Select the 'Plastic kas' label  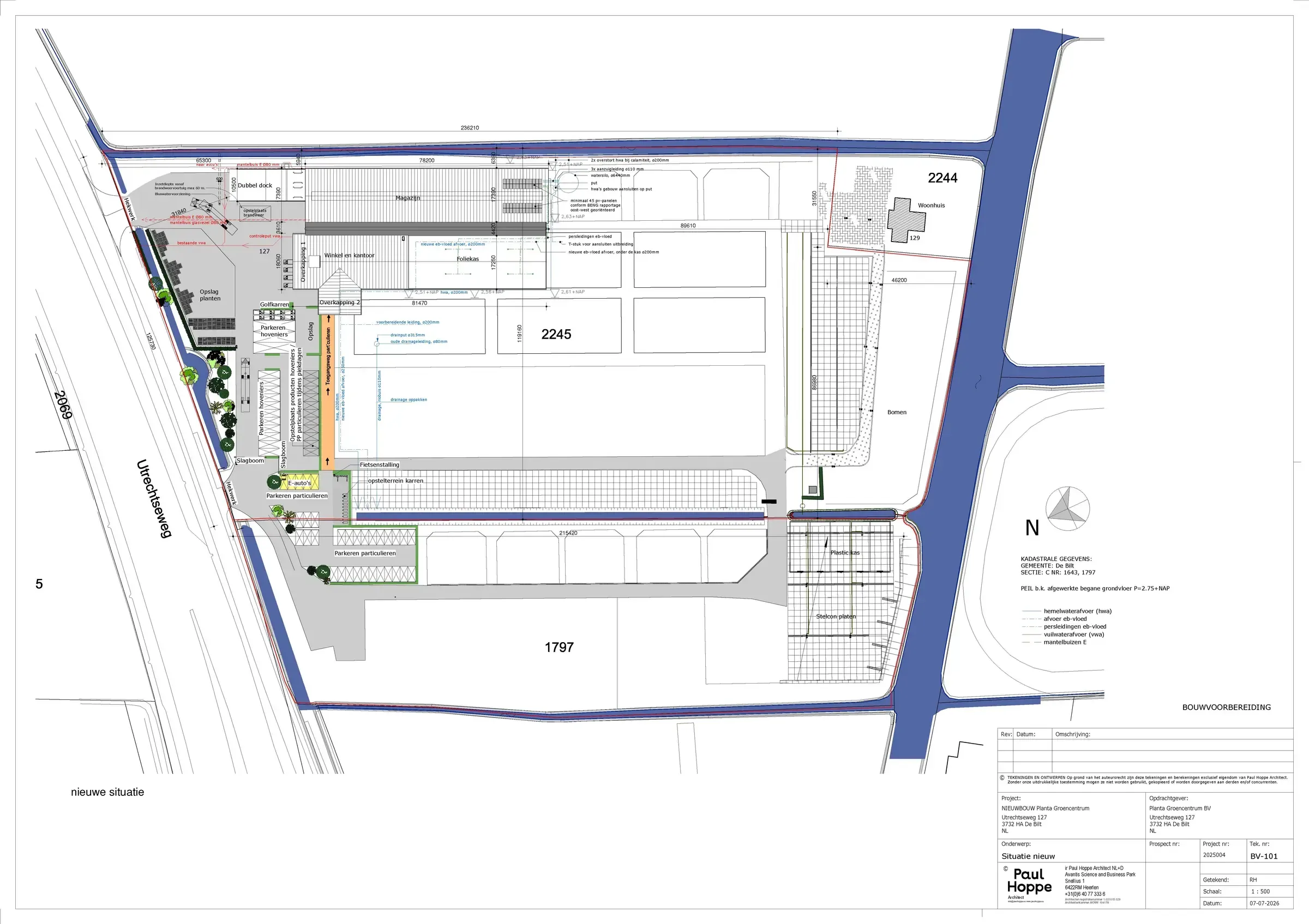[x=845, y=553]
